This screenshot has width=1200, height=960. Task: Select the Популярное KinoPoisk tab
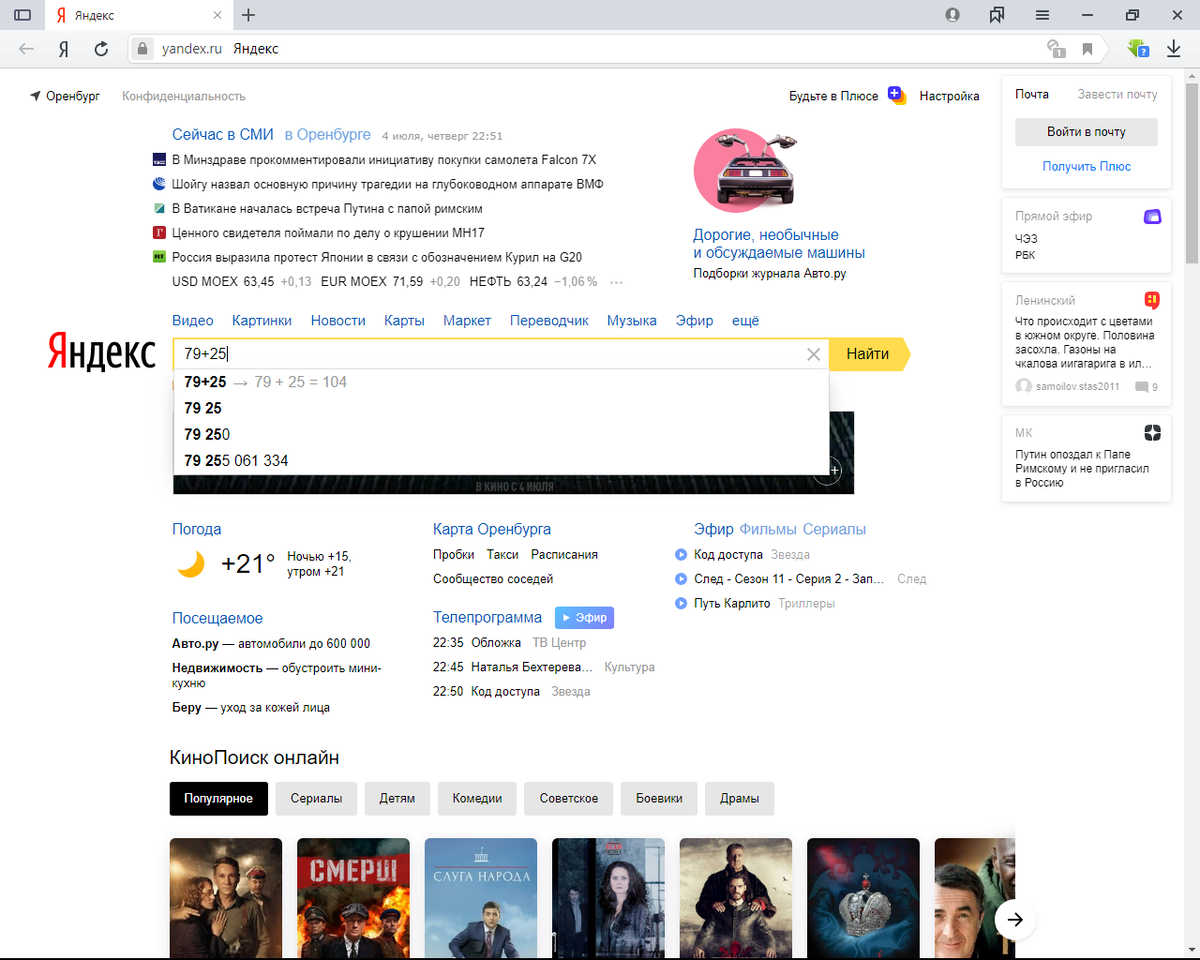coord(219,798)
